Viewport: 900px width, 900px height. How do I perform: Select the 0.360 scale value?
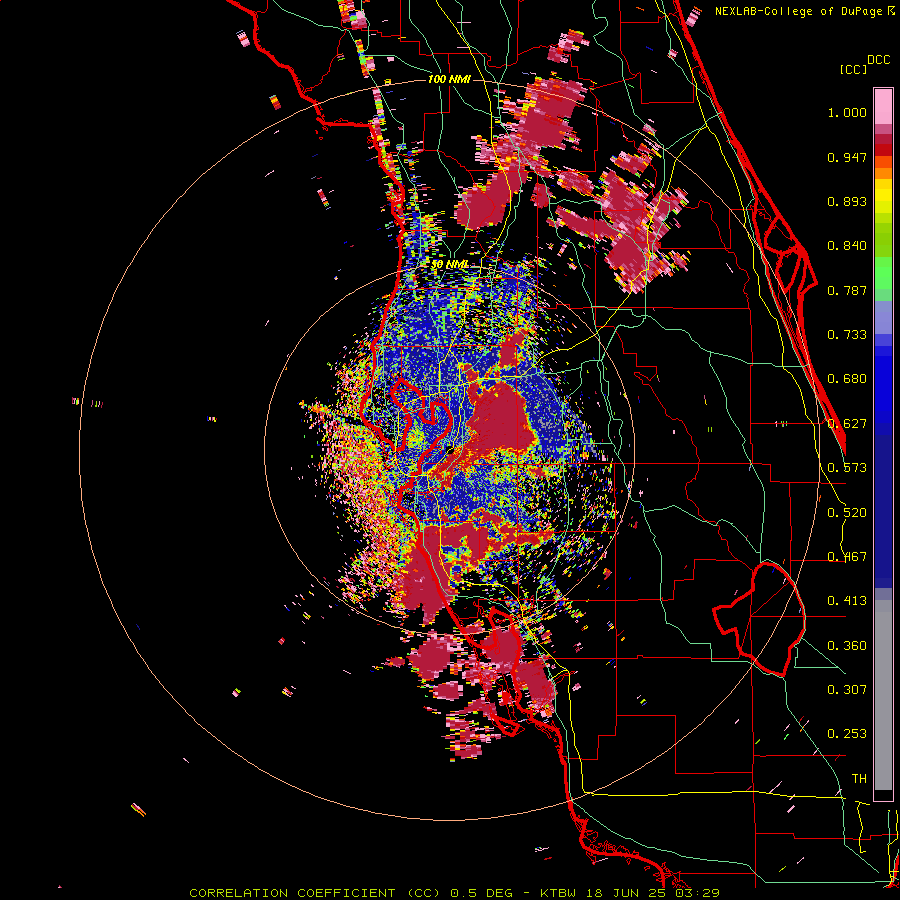point(847,646)
